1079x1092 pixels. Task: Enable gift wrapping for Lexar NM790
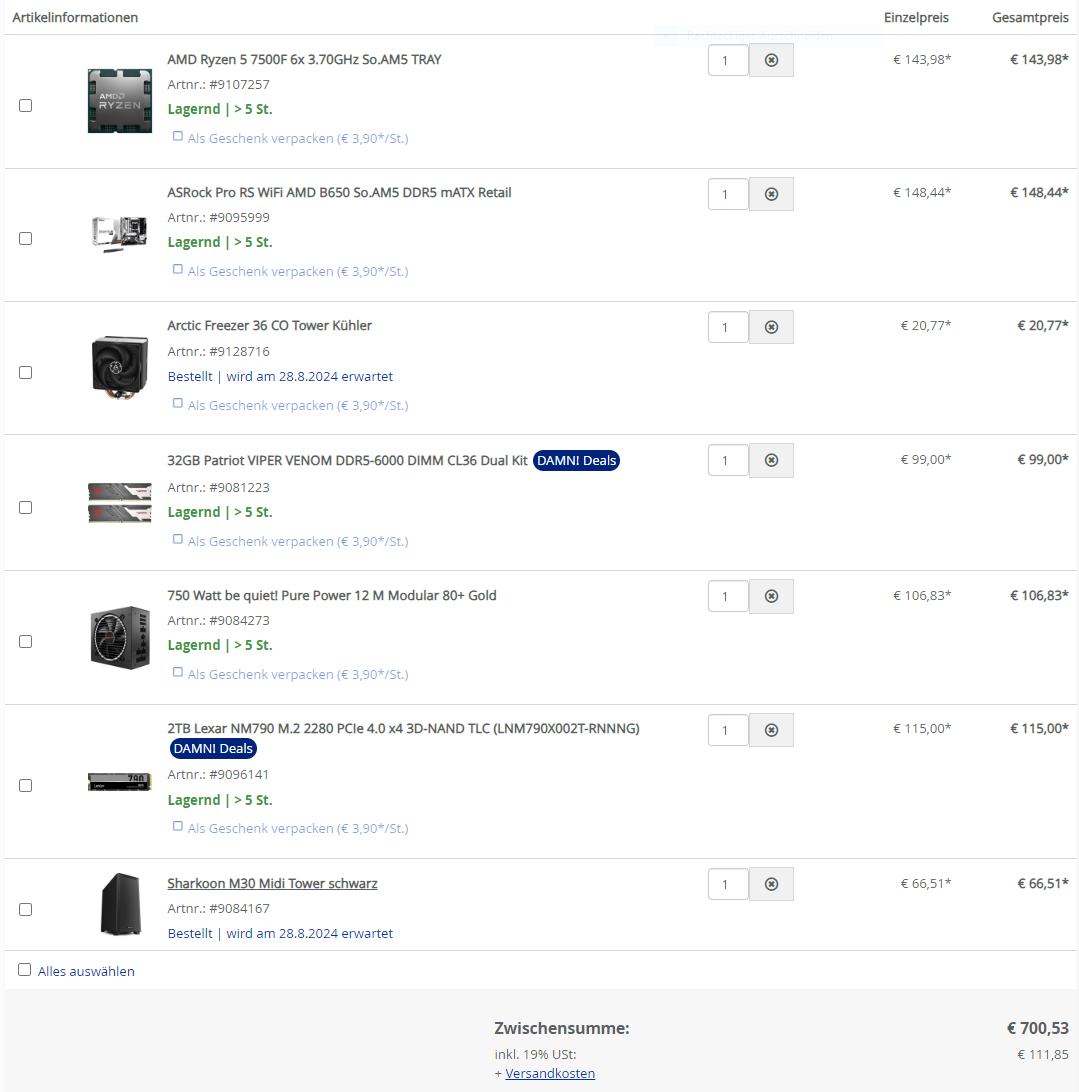coord(178,826)
